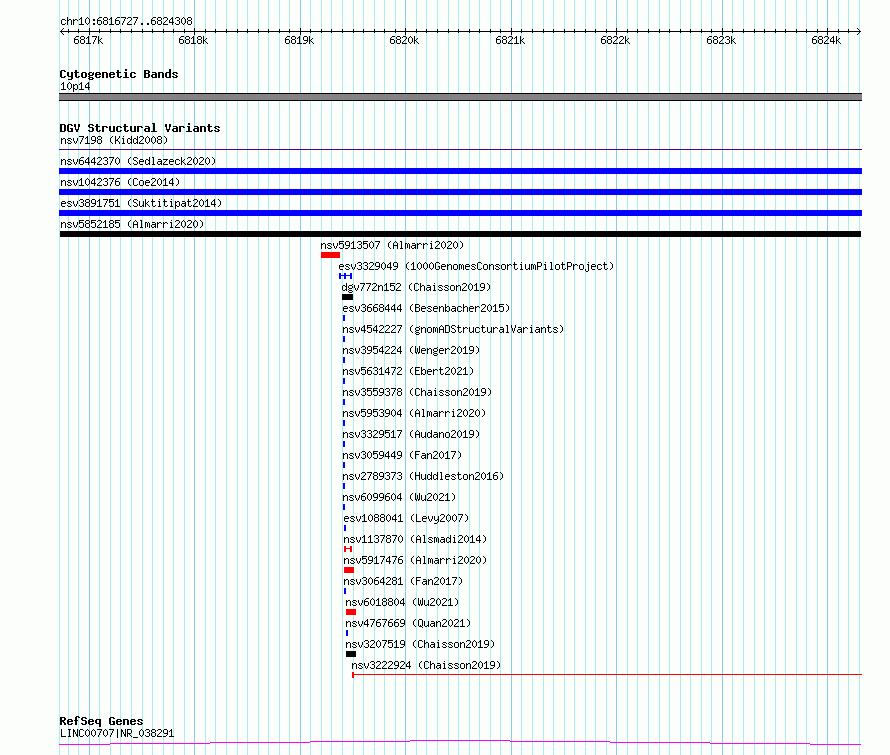Click black bar under nsv5852185 (Almarri2020)
The height and width of the screenshot is (755, 890).
(x=460, y=234)
